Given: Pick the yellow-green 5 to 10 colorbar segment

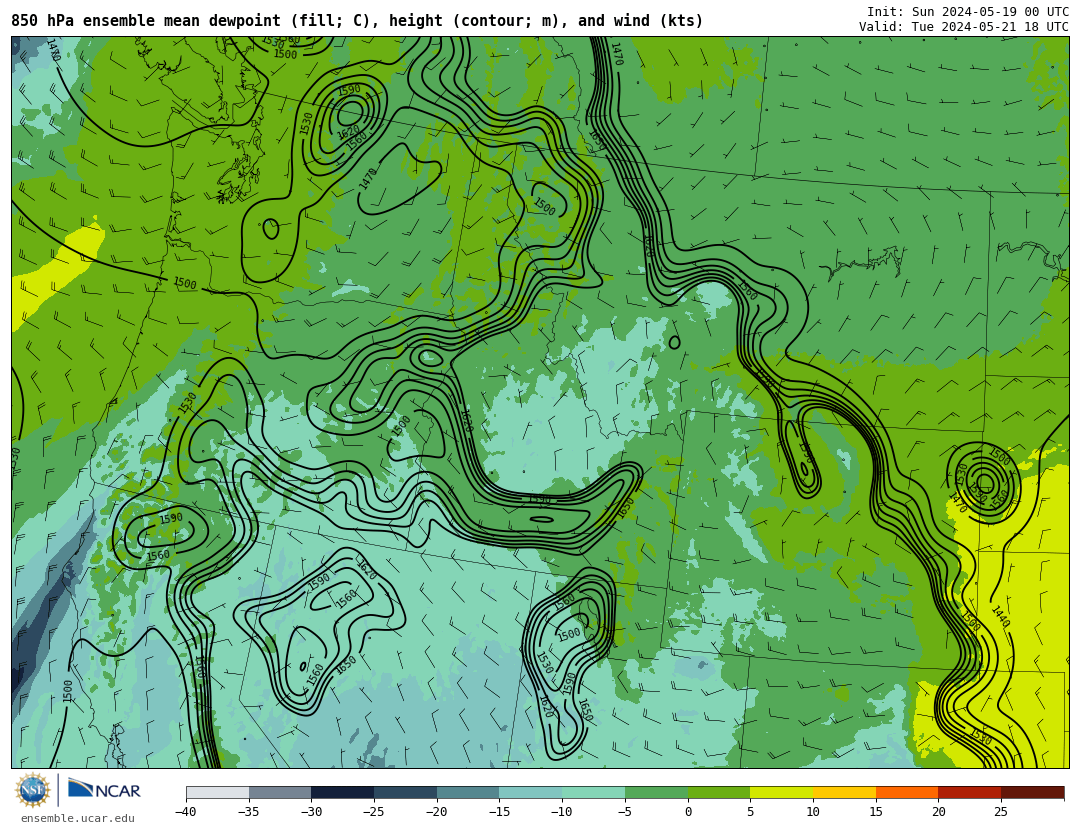Looking at the screenshot, I should point(781,792).
